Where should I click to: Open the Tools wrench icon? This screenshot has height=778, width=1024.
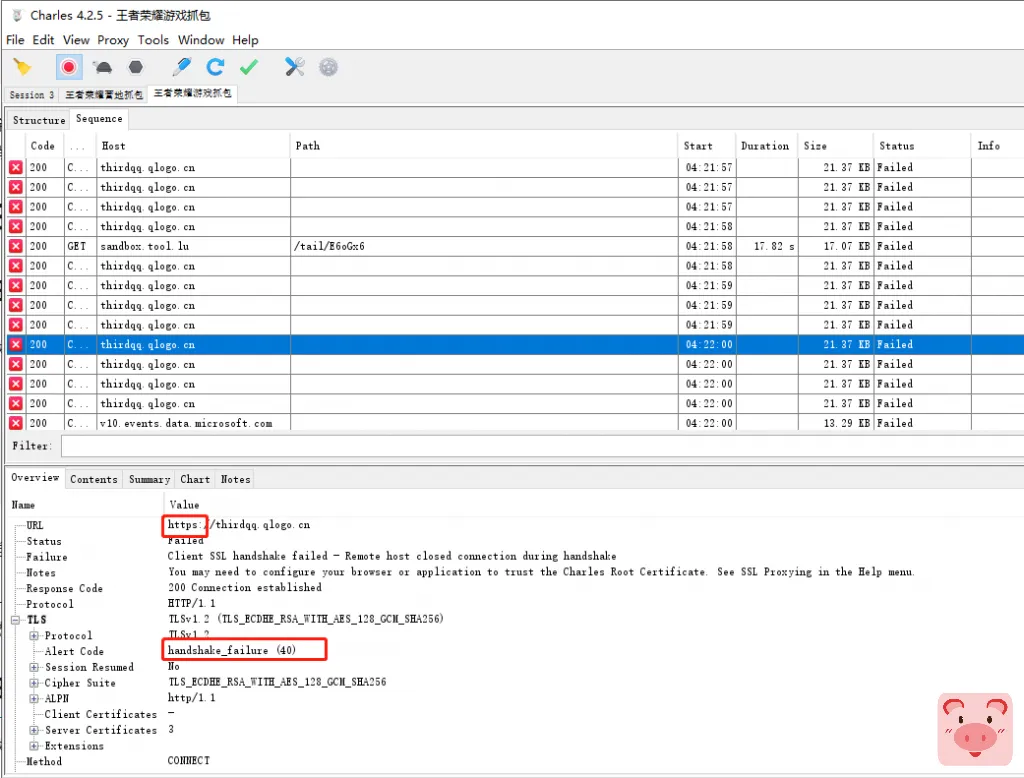(x=294, y=67)
